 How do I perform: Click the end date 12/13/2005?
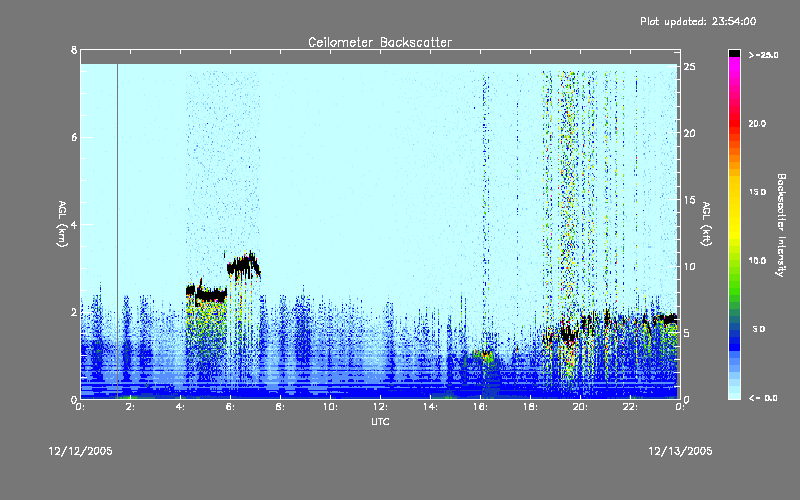point(680,451)
